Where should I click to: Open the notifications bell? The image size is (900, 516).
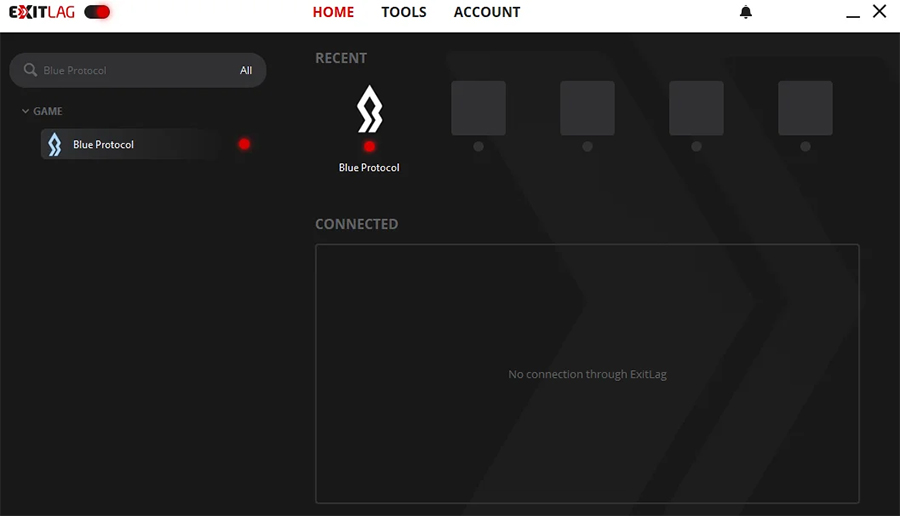[746, 12]
